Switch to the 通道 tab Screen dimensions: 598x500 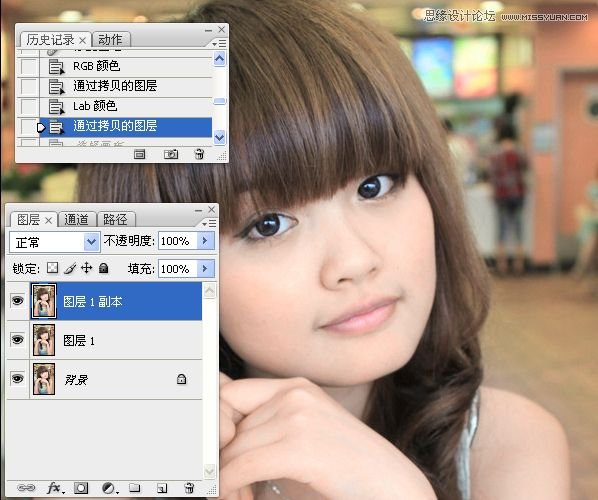tap(76, 220)
